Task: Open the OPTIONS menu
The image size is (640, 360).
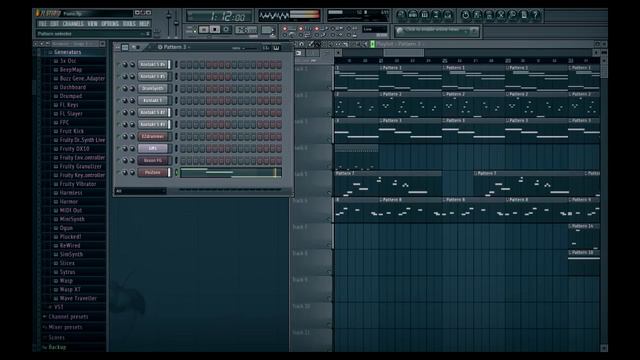Action: click(110, 24)
